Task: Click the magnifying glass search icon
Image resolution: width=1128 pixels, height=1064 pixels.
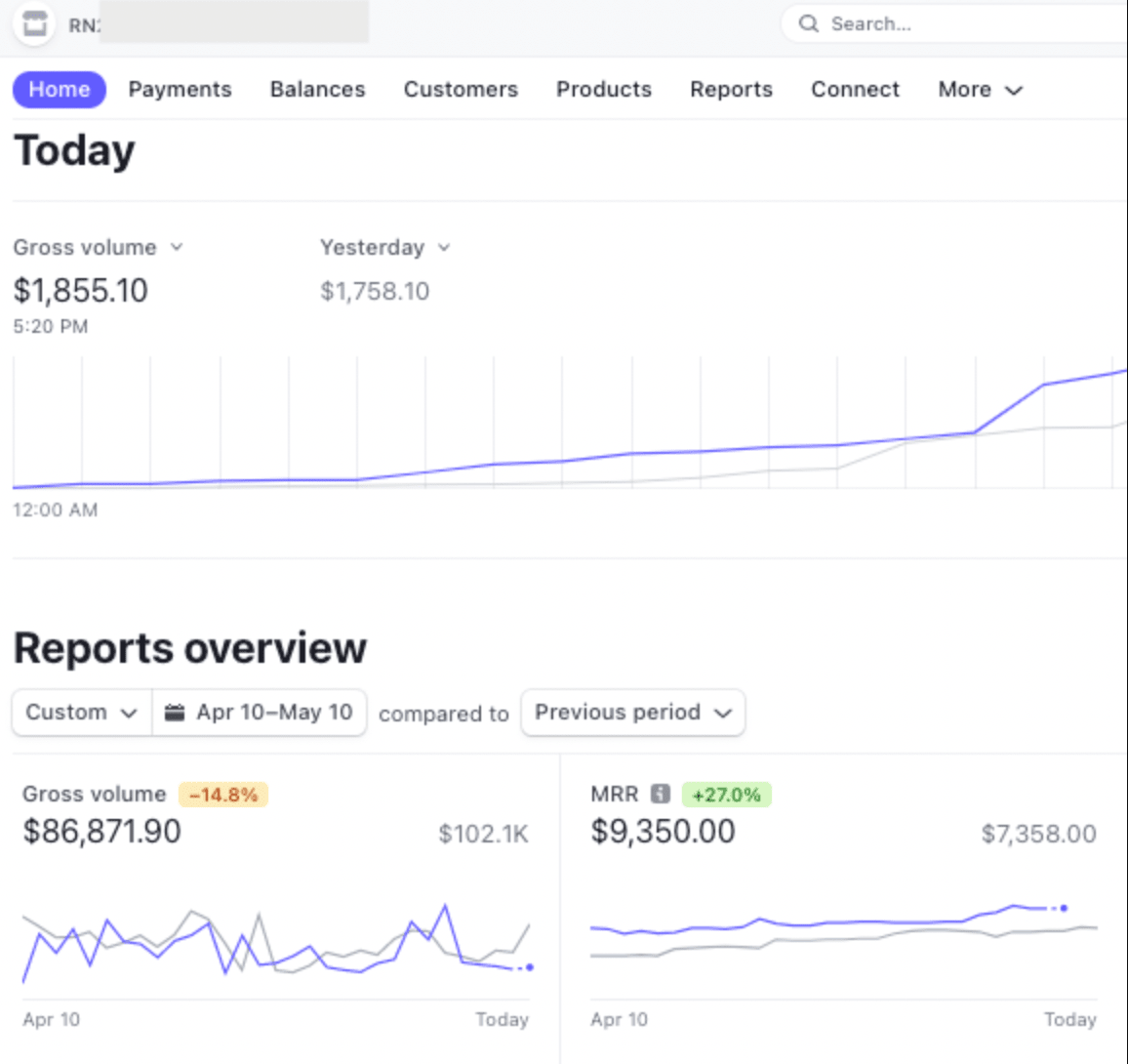Action: point(809,23)
